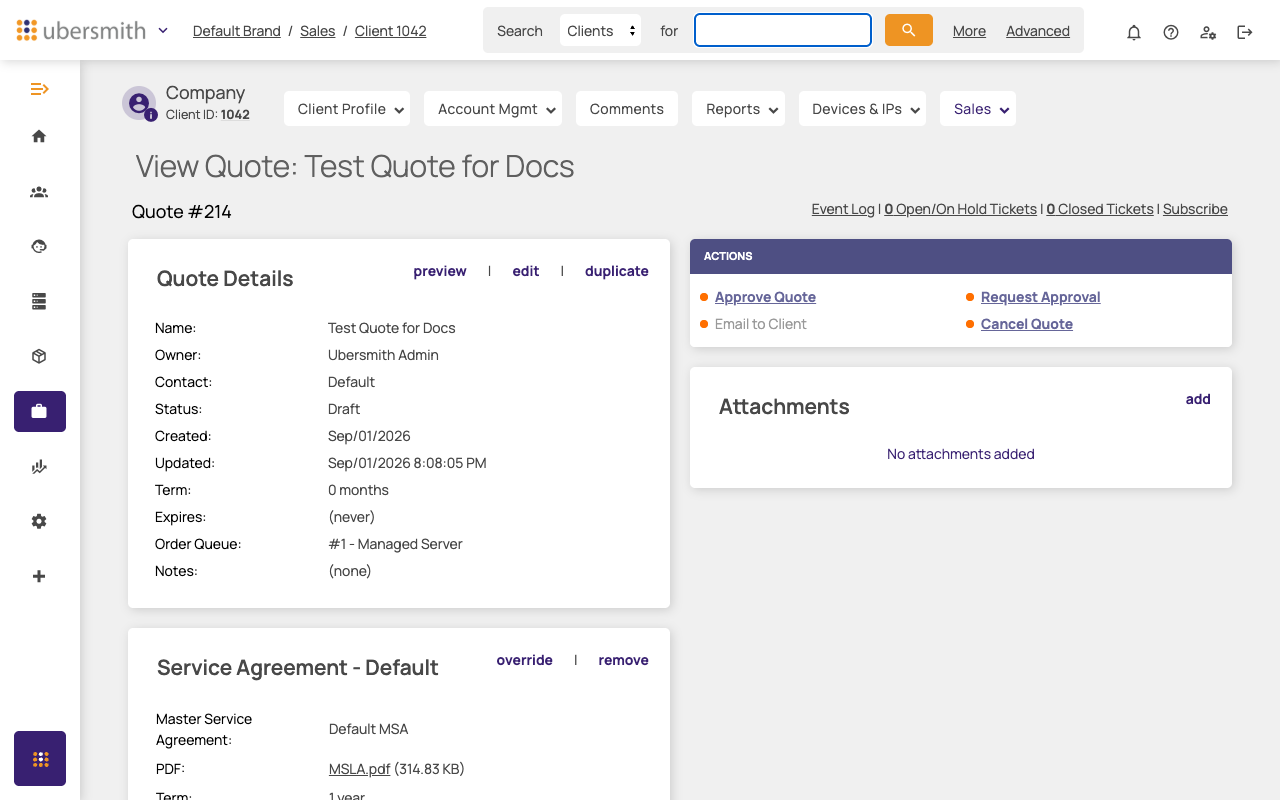Open the More search link
The image size is (1280, 800).
(x=969, y=31)
